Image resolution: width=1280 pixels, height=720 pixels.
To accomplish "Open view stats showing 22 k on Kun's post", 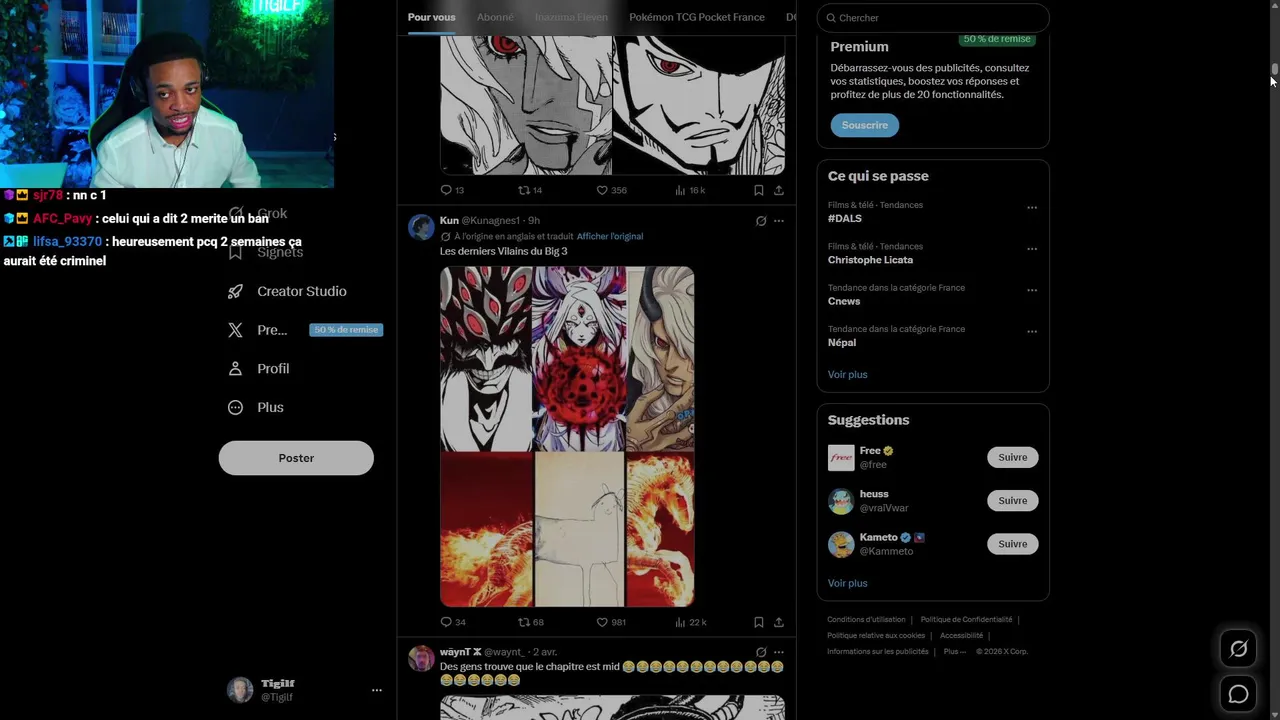I will coord(691,622).
